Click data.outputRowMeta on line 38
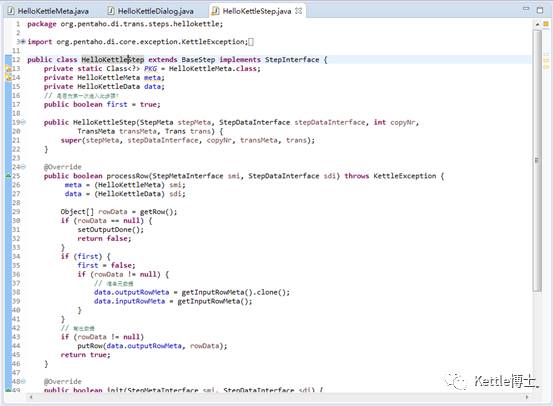This screenshot has height=406, width=553. tap(132, 292)
